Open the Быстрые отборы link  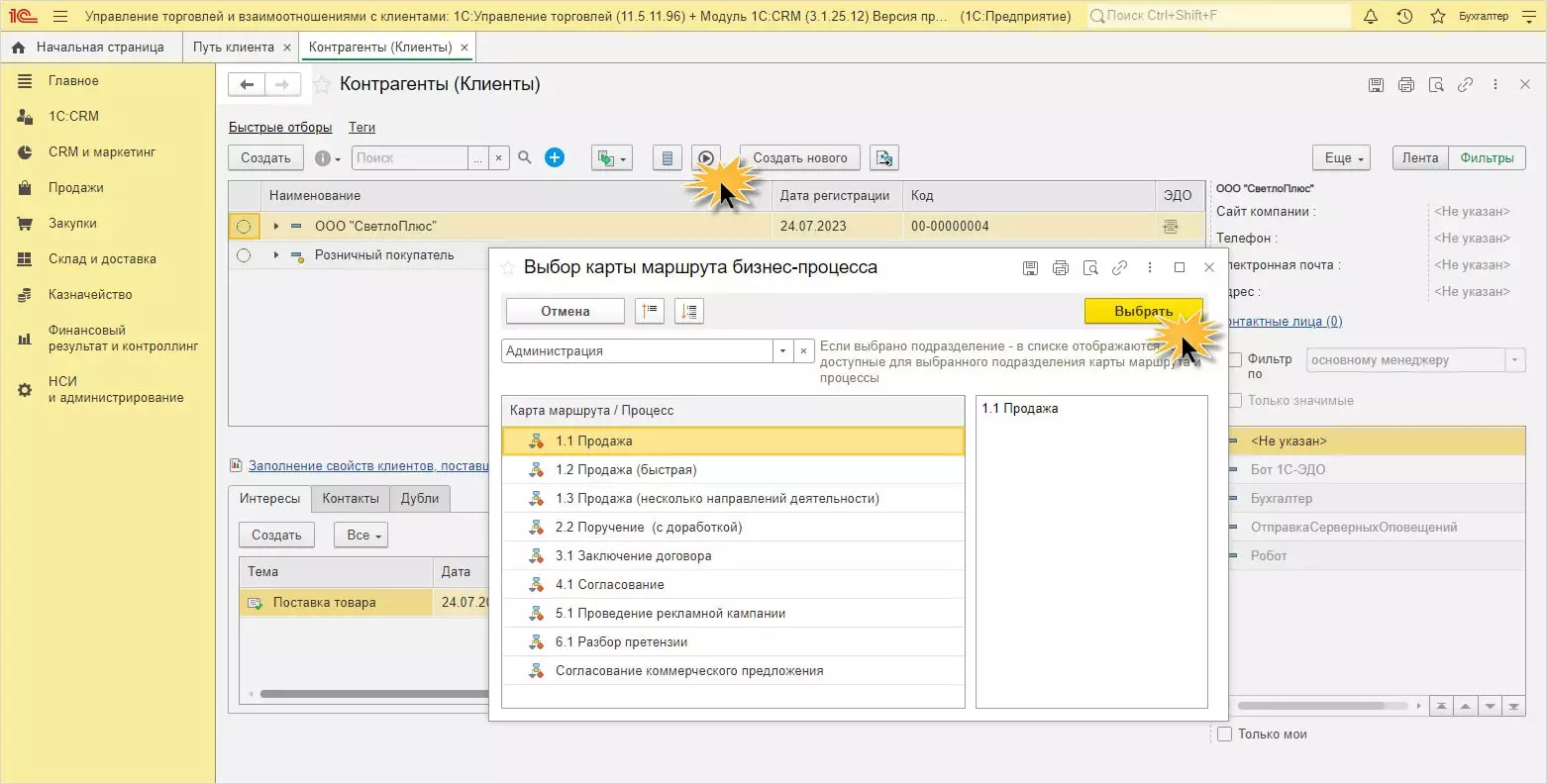point(280,128)
